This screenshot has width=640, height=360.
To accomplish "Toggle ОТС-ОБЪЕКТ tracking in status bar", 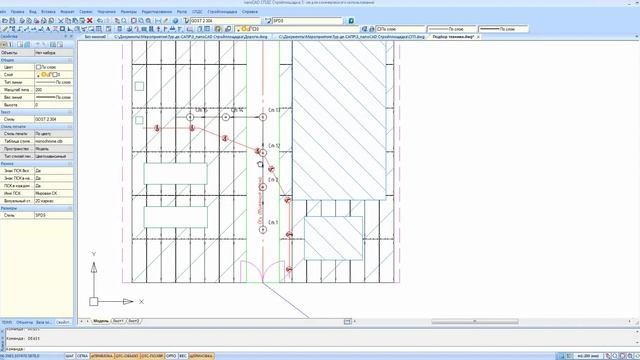I will click(127, 356).
